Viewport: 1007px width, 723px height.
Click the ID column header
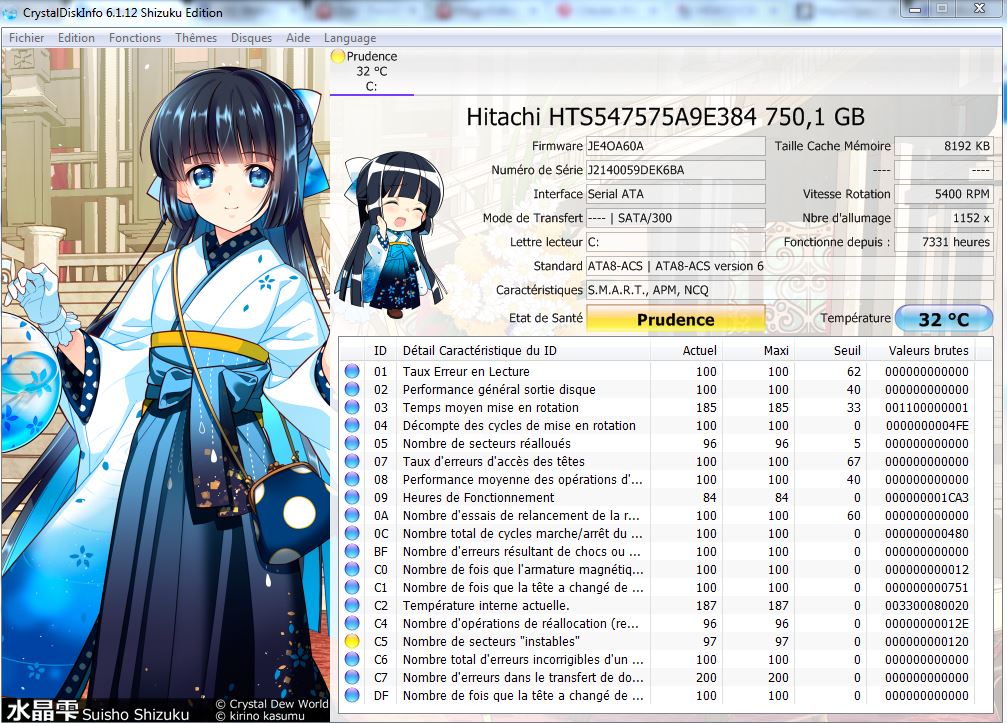[x=380, y=351]
